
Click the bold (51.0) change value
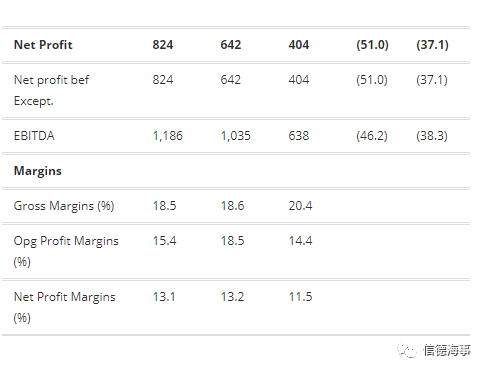[x=372, y=45]
